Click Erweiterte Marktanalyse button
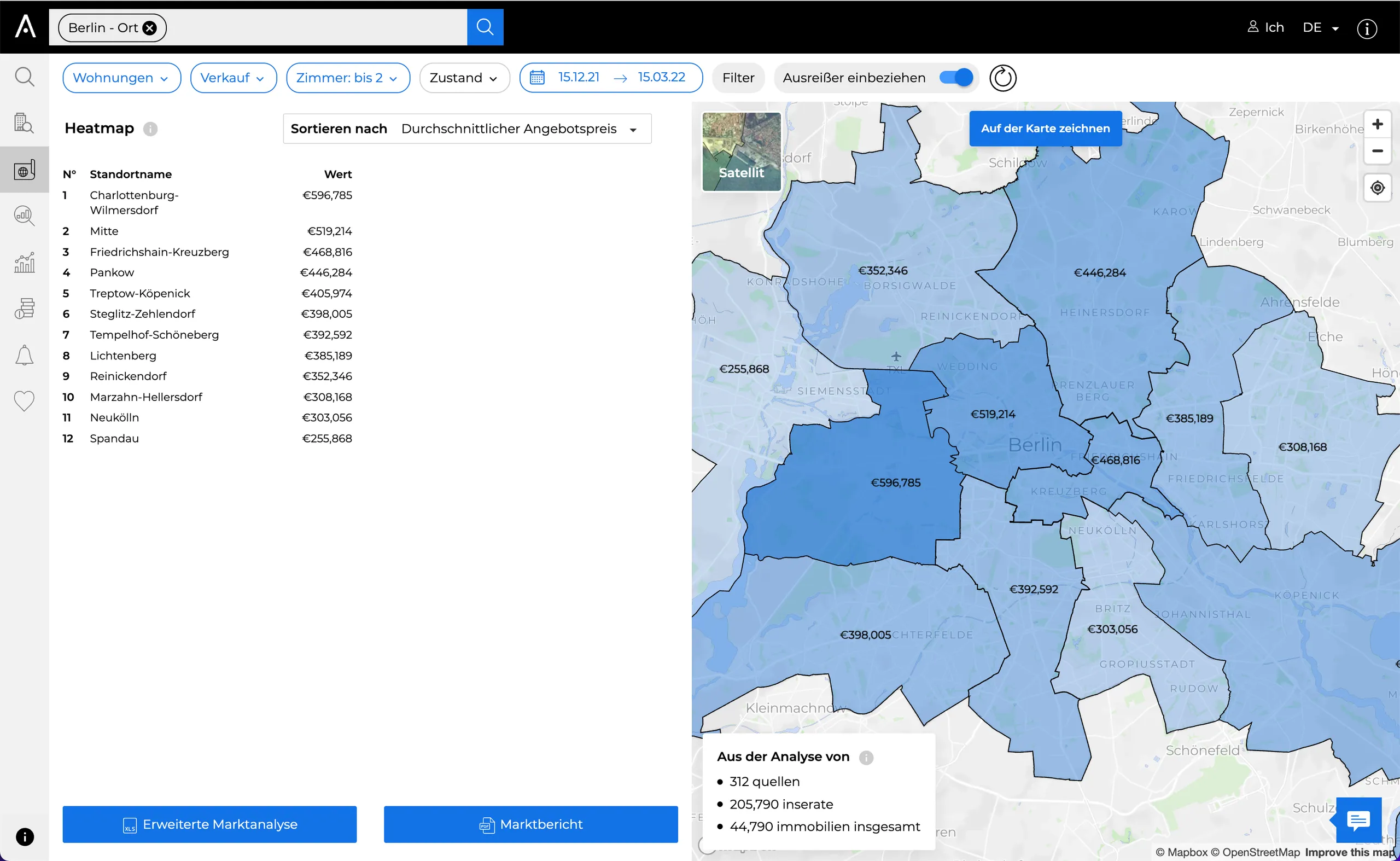1400x861 pixels. click(x=209, y=824)
